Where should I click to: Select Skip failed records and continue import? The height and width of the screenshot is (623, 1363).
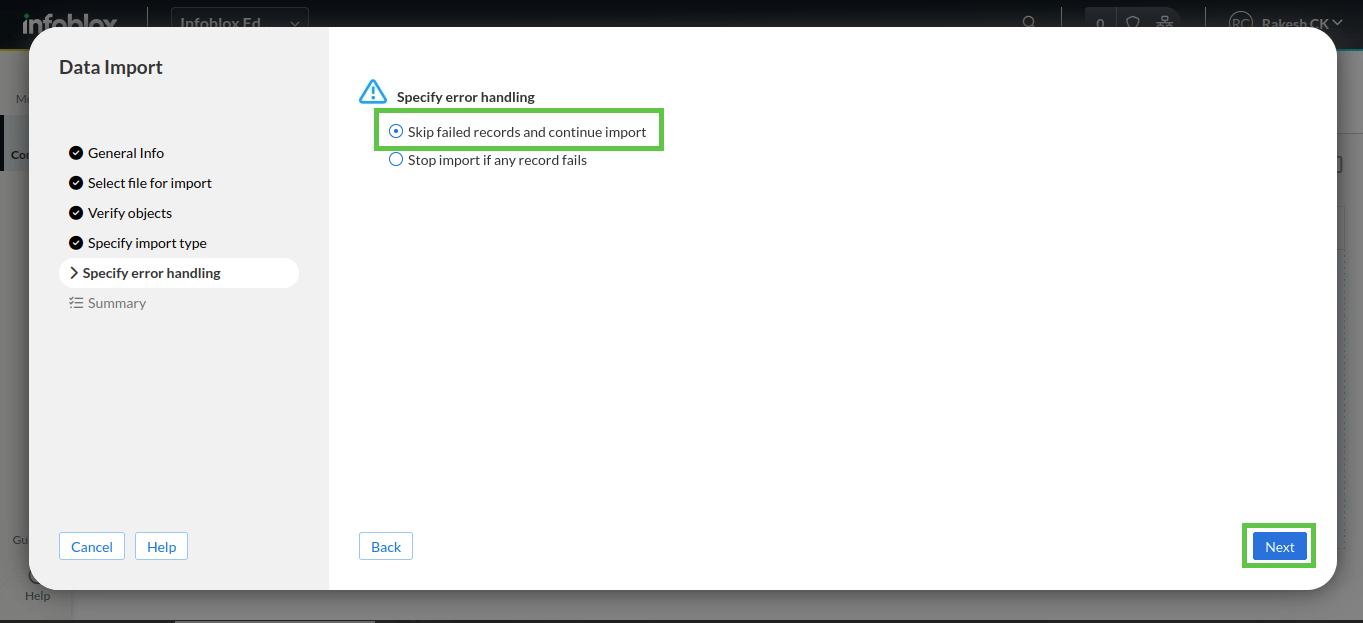point(396,132)
